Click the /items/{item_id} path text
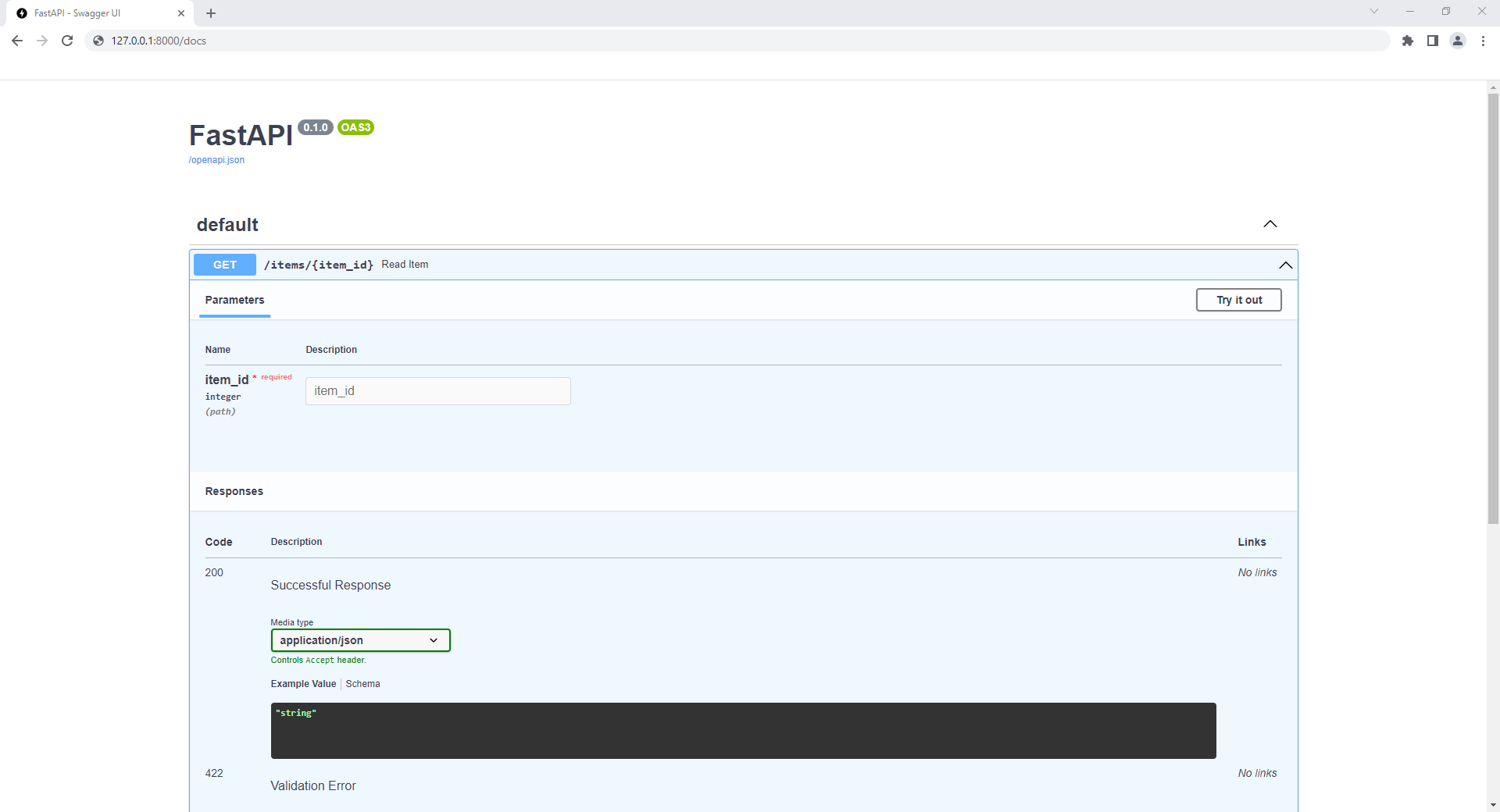 [319, 265]
